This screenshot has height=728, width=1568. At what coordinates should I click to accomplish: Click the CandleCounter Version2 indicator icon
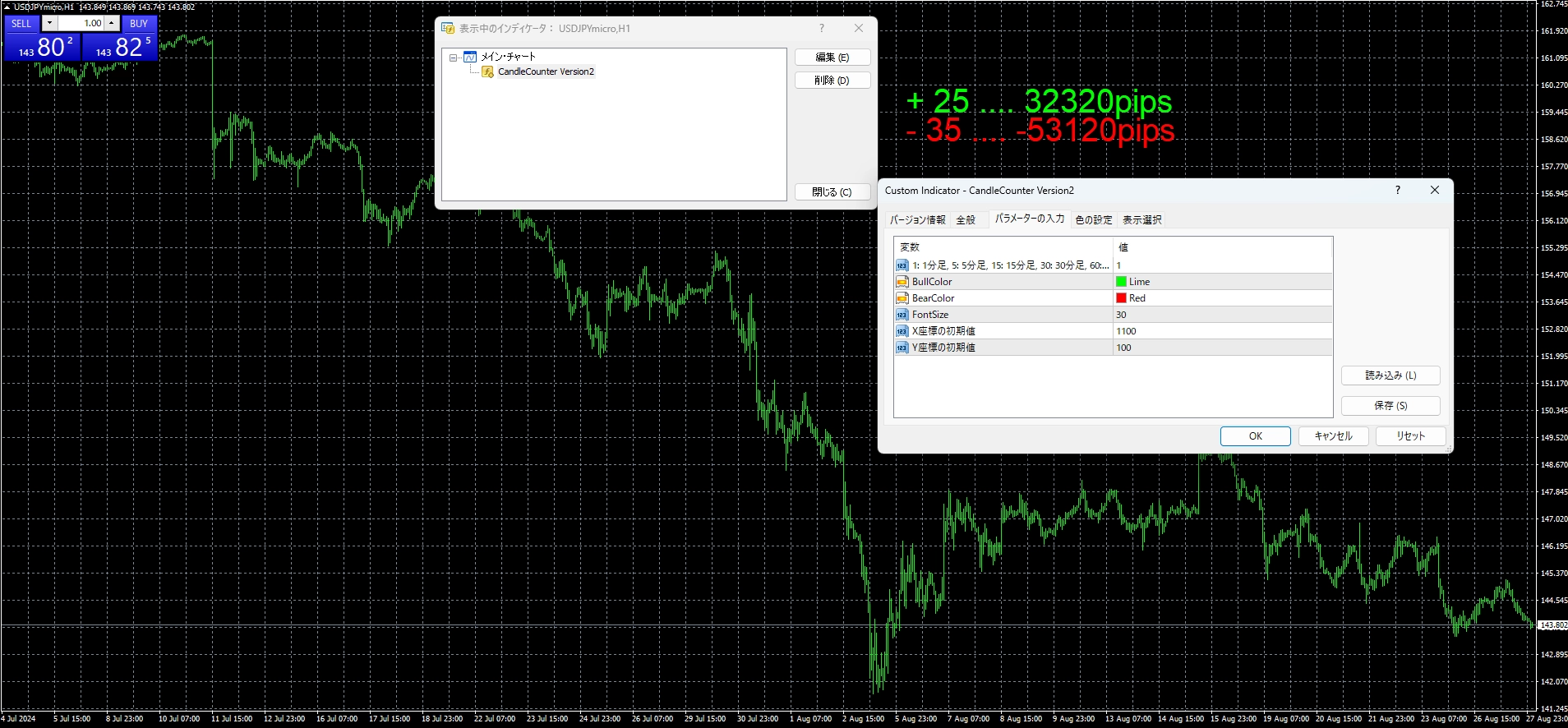488,71
